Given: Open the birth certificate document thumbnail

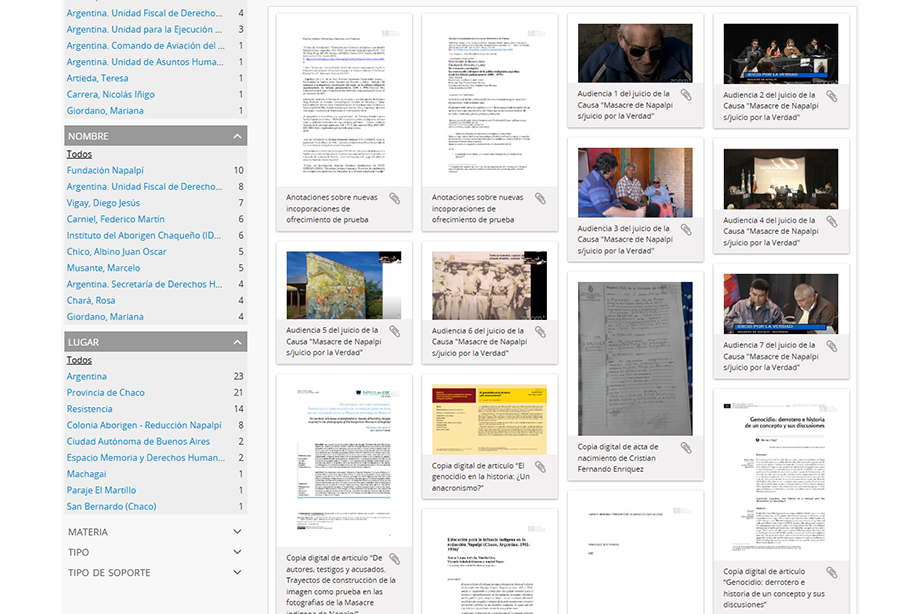Looking at the screenshot, I should click(x=635, y=358).
